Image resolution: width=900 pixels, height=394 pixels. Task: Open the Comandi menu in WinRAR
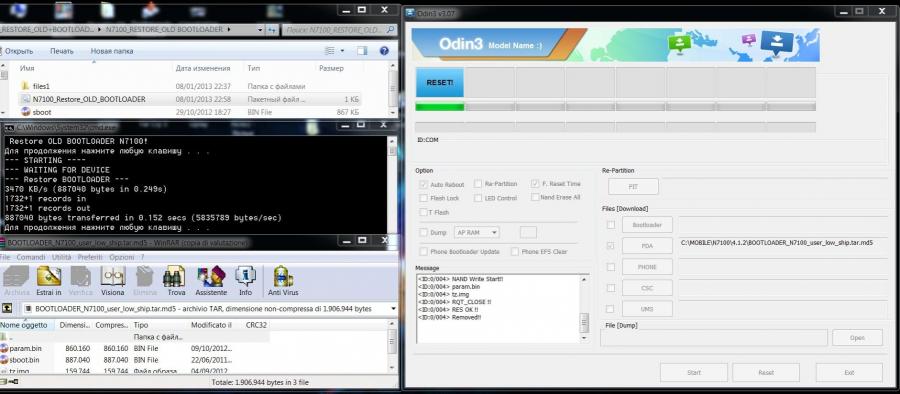click(31, 257)
